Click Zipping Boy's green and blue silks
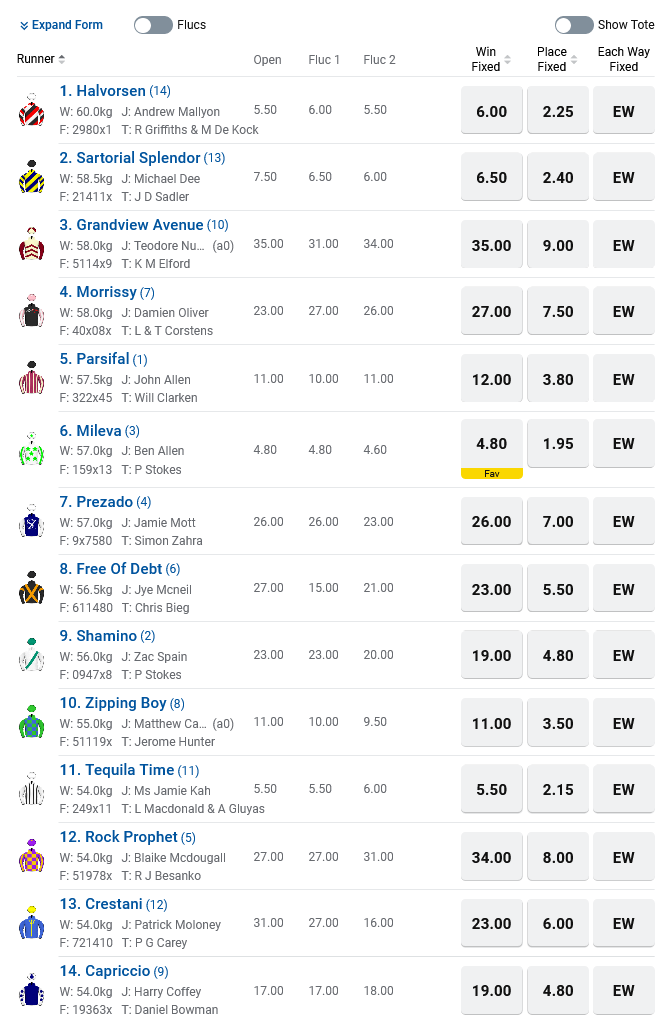Viewport: 671px width, 1024px height. tap(31, 723)
